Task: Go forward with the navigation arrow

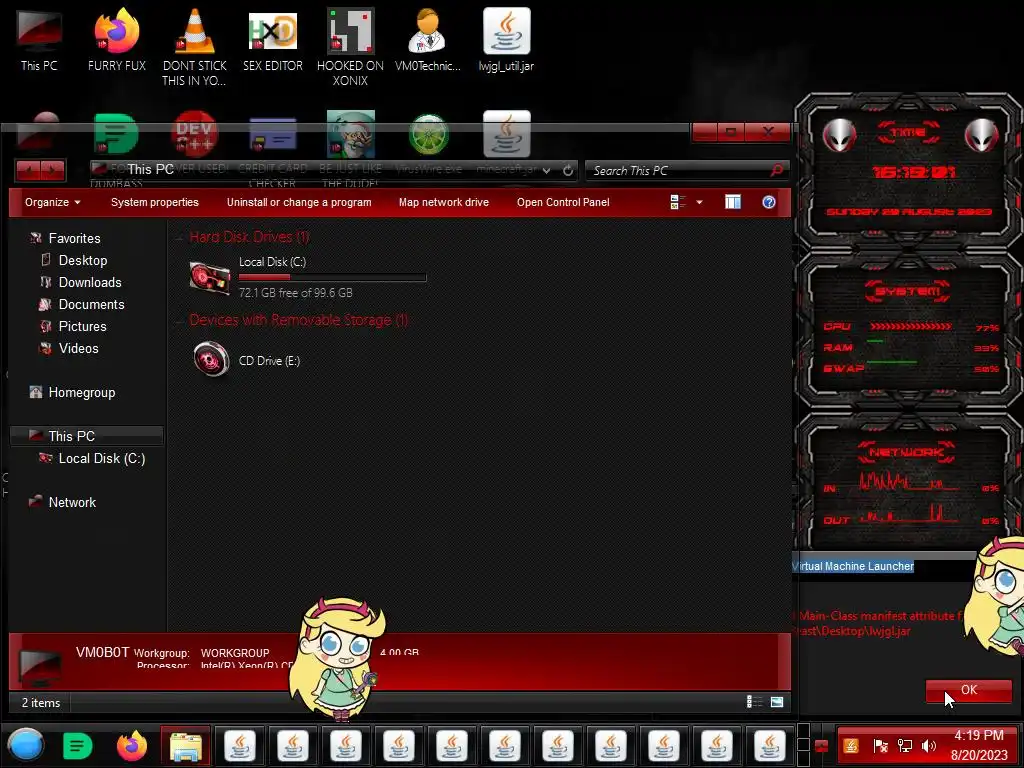Action: coord(53,170)
